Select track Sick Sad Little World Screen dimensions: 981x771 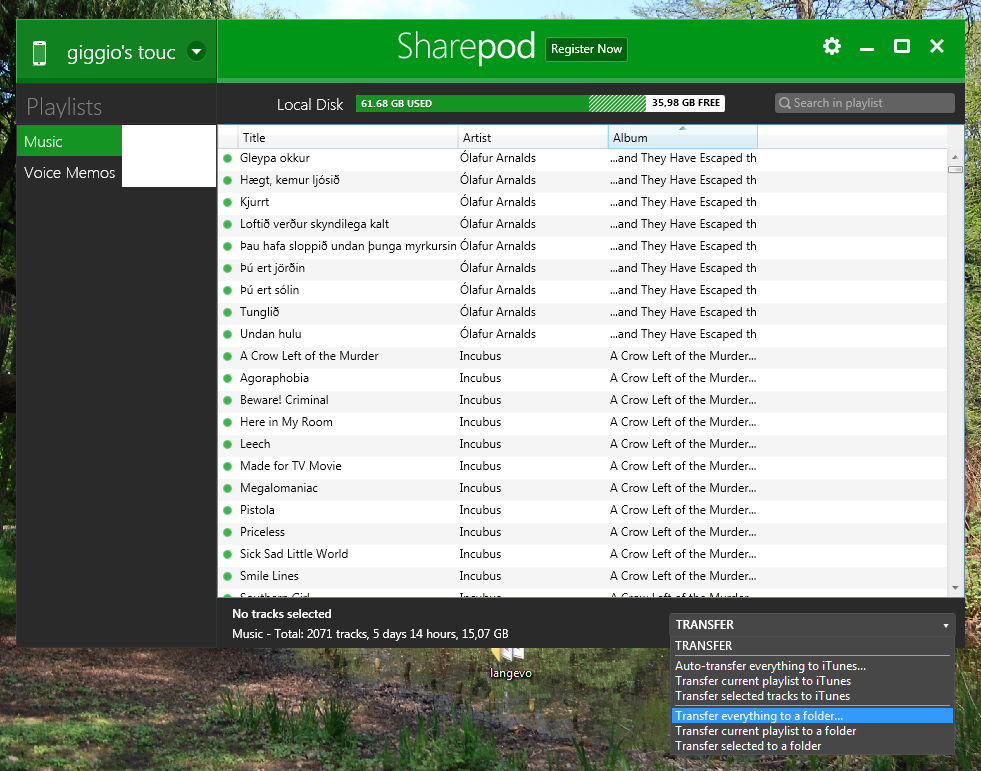click(x=293, y=554)
